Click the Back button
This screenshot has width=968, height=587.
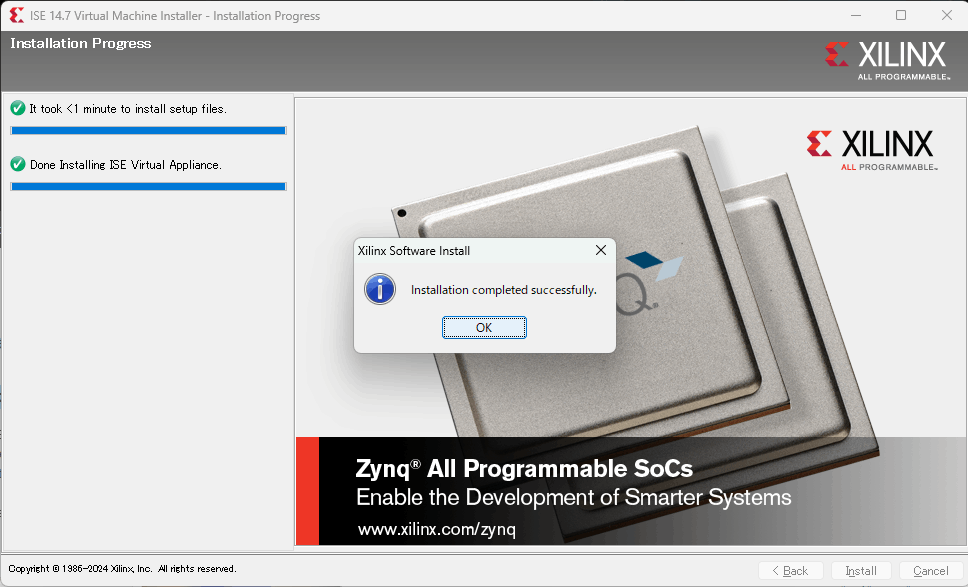790,571
